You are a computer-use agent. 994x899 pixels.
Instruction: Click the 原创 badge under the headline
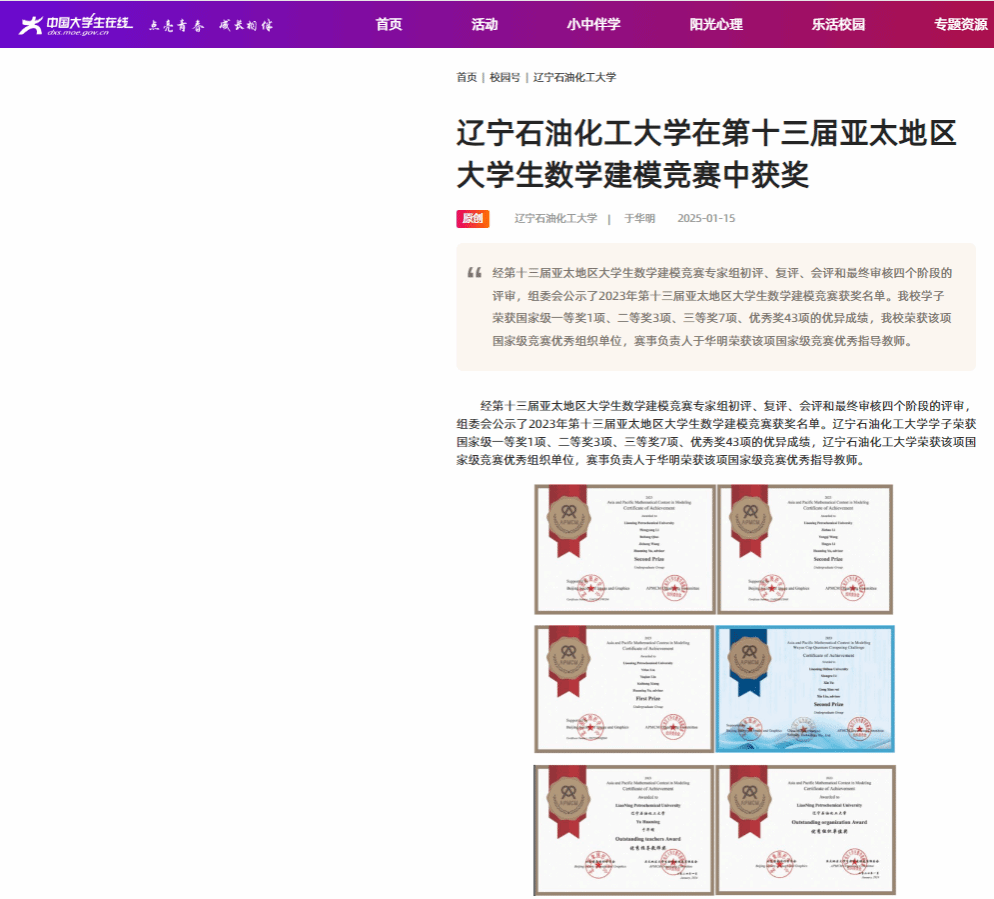click(x=472, y=218)
